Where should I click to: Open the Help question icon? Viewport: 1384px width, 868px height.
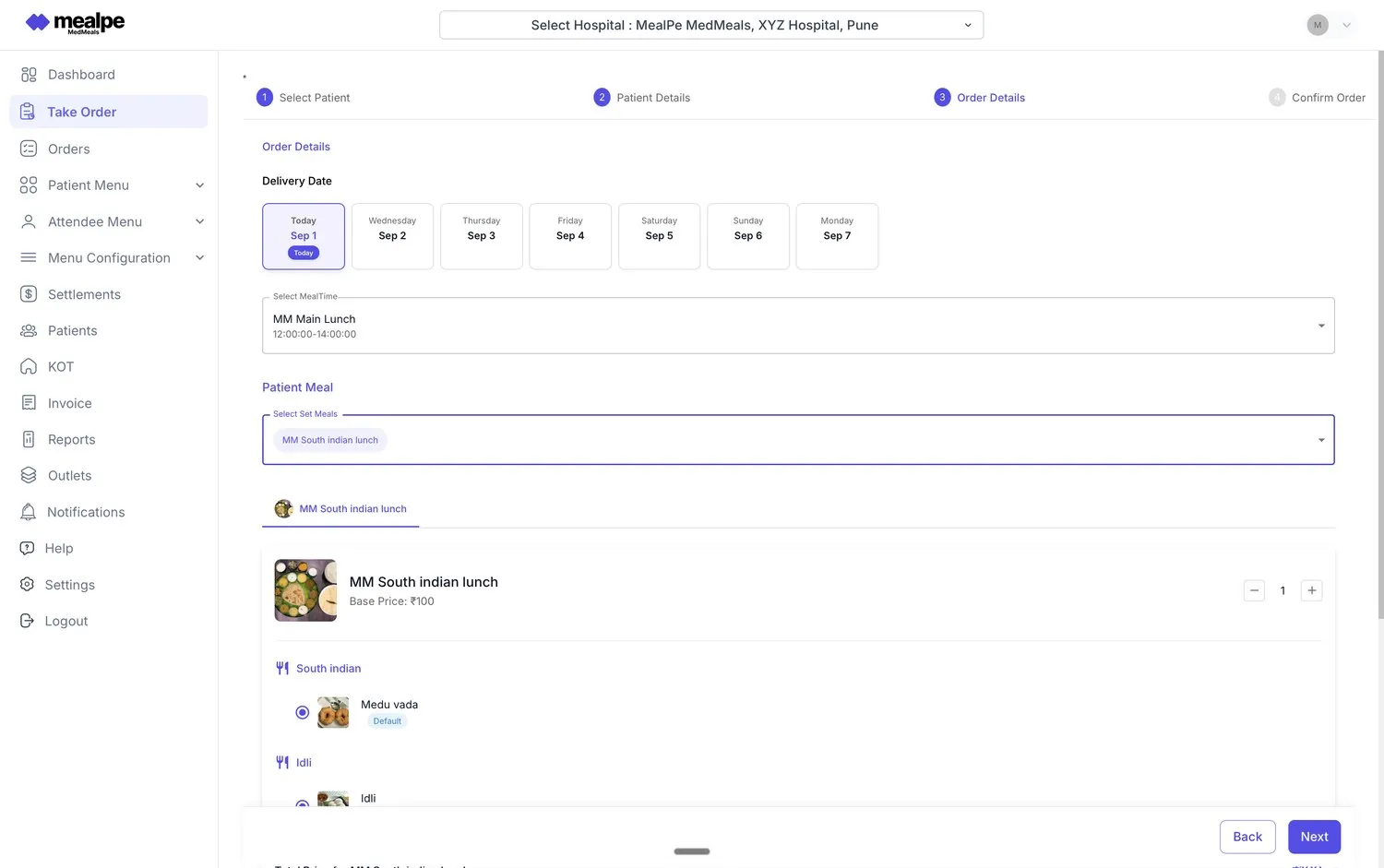(28, 548)
